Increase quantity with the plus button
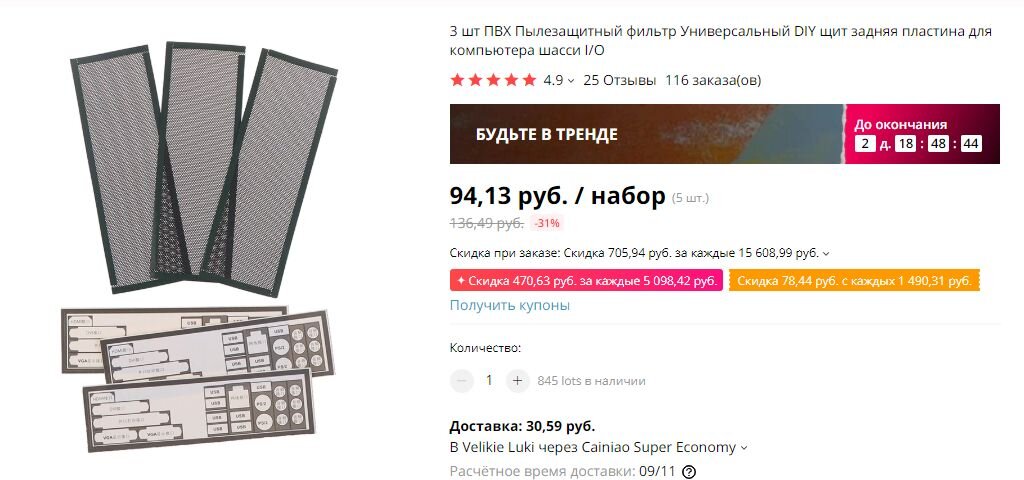 517,381
